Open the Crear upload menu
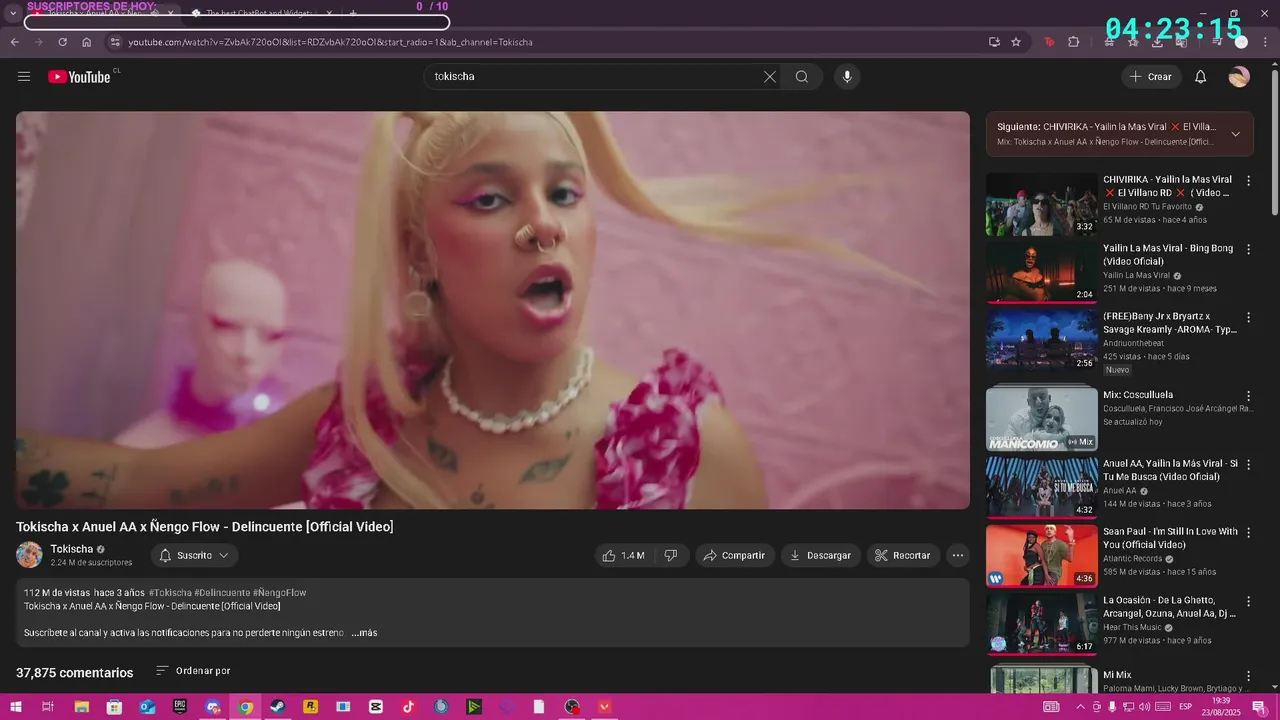The width and height of the screenshot is (1280, 720). 1151,77
